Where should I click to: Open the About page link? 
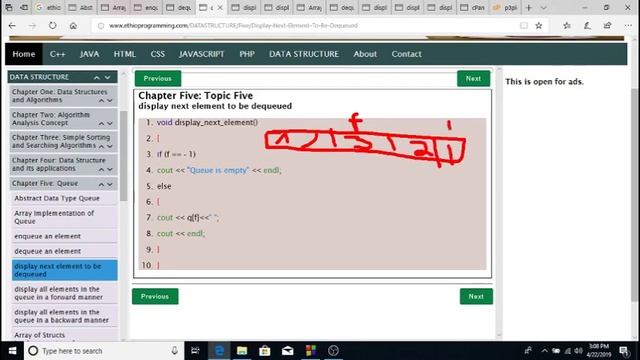[x=365, y=54]
